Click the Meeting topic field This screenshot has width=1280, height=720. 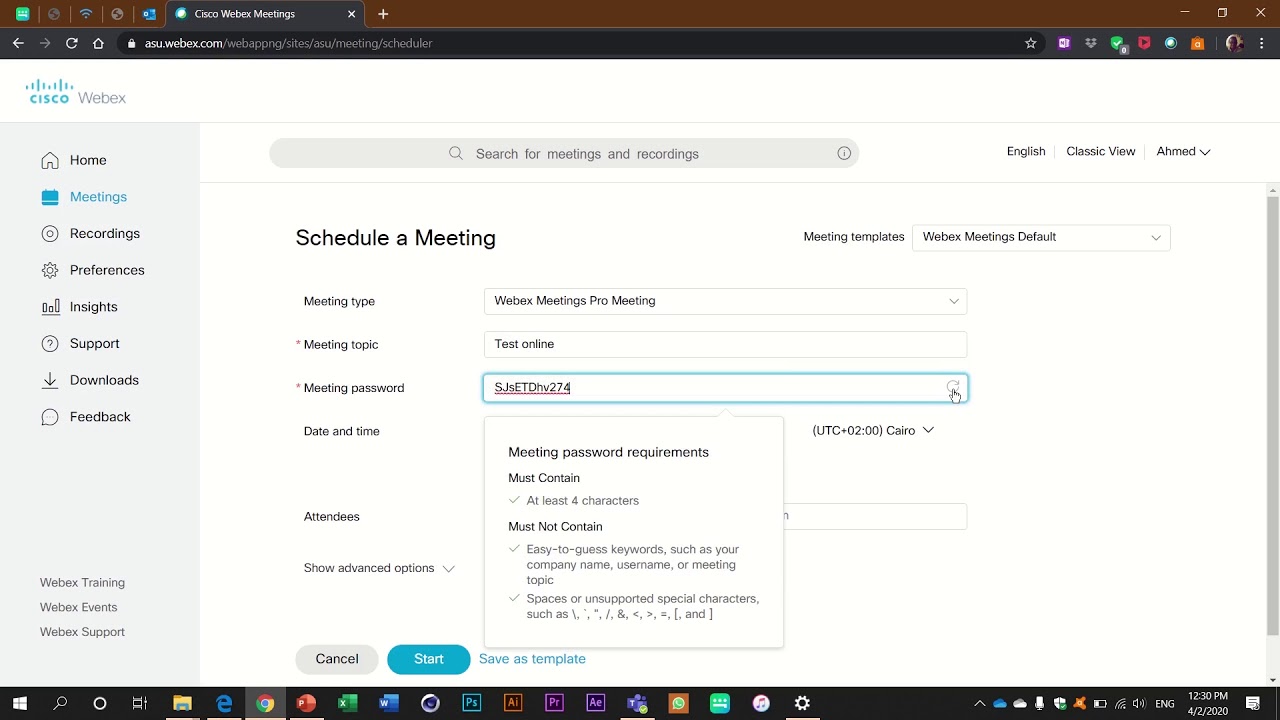coord(725,344)
